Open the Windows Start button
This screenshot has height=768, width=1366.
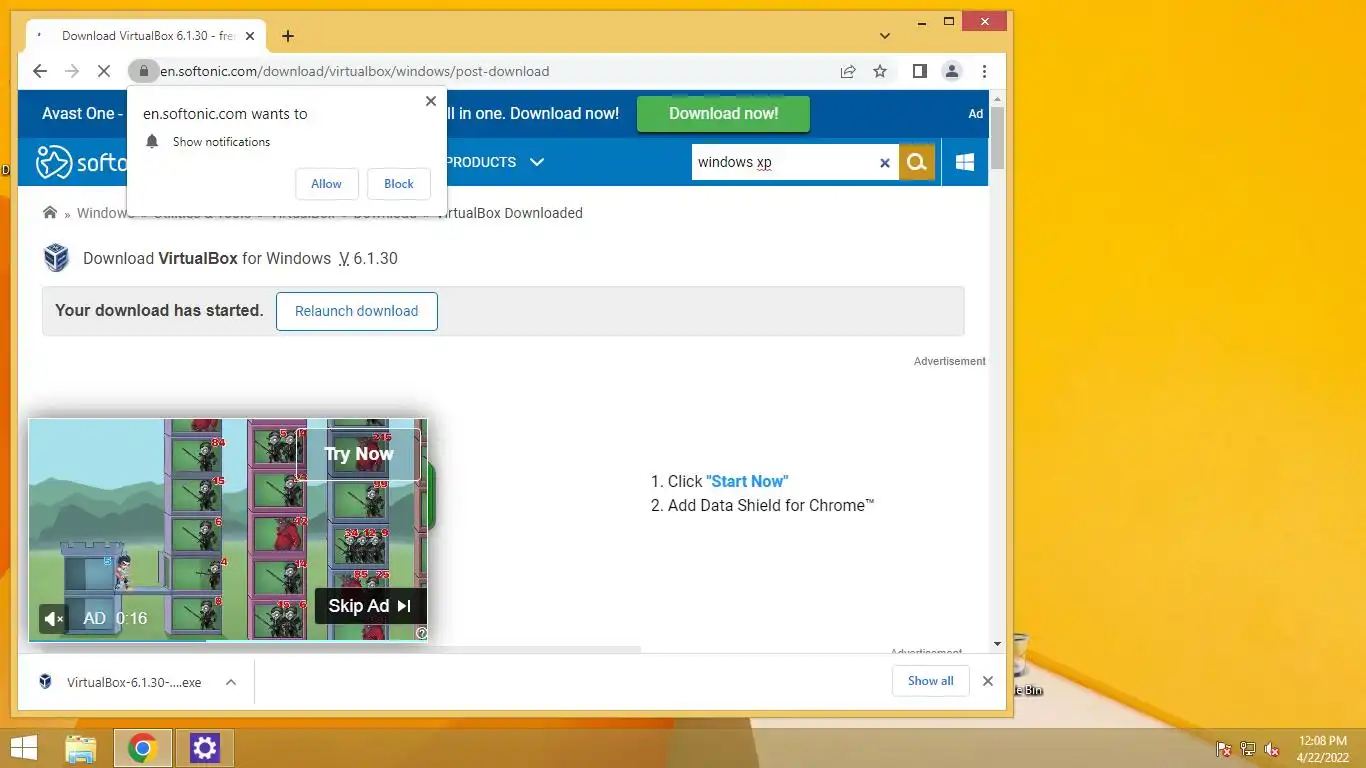[24, 747]
